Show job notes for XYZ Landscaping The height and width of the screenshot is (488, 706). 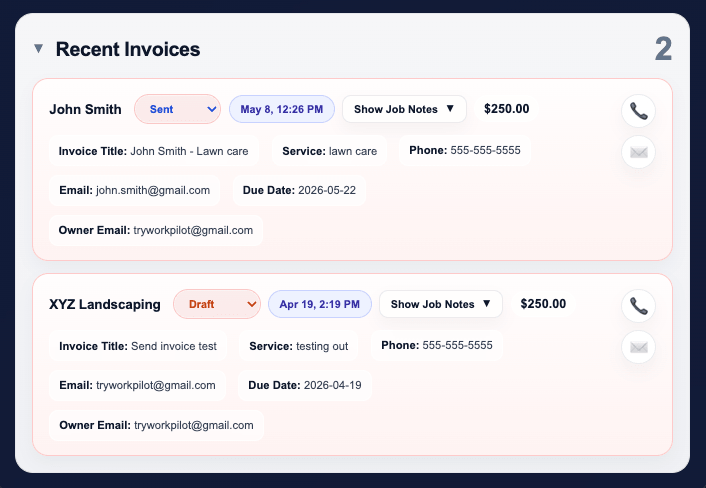[441, 304]
